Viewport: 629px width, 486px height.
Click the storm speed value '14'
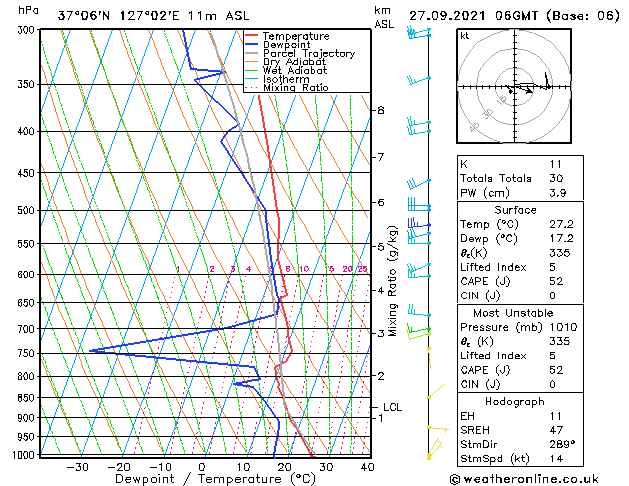point(556,459)
